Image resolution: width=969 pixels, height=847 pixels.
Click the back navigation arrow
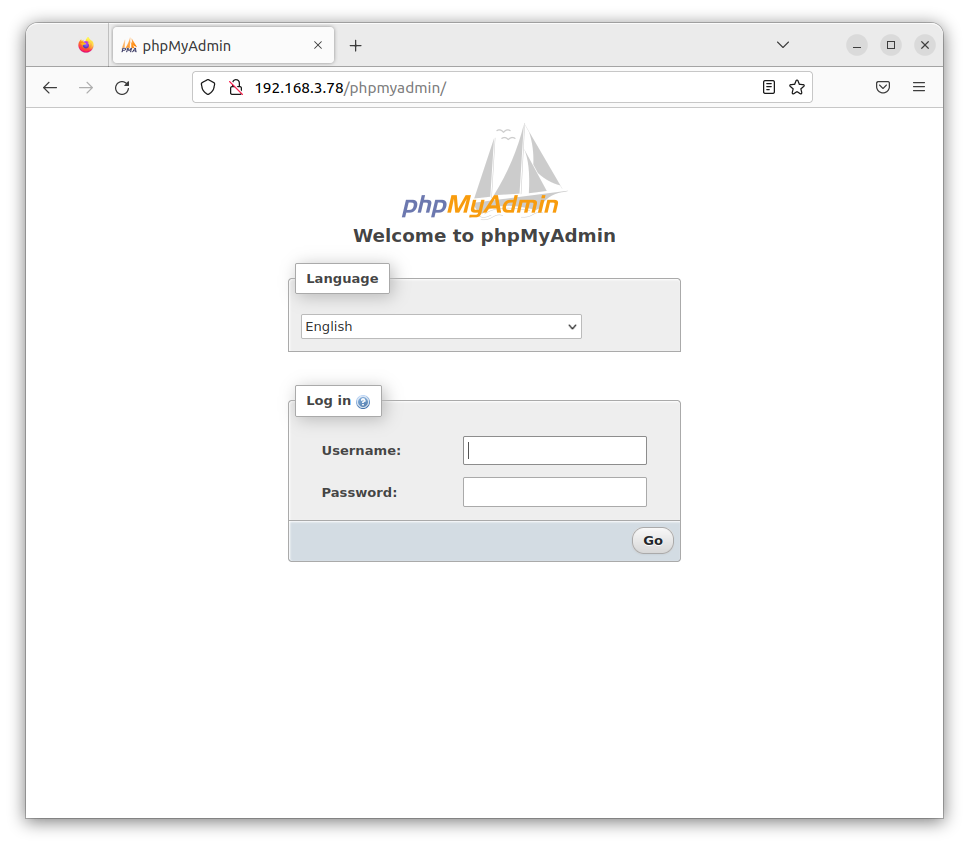pyautogui.click(x=50, y=87)
